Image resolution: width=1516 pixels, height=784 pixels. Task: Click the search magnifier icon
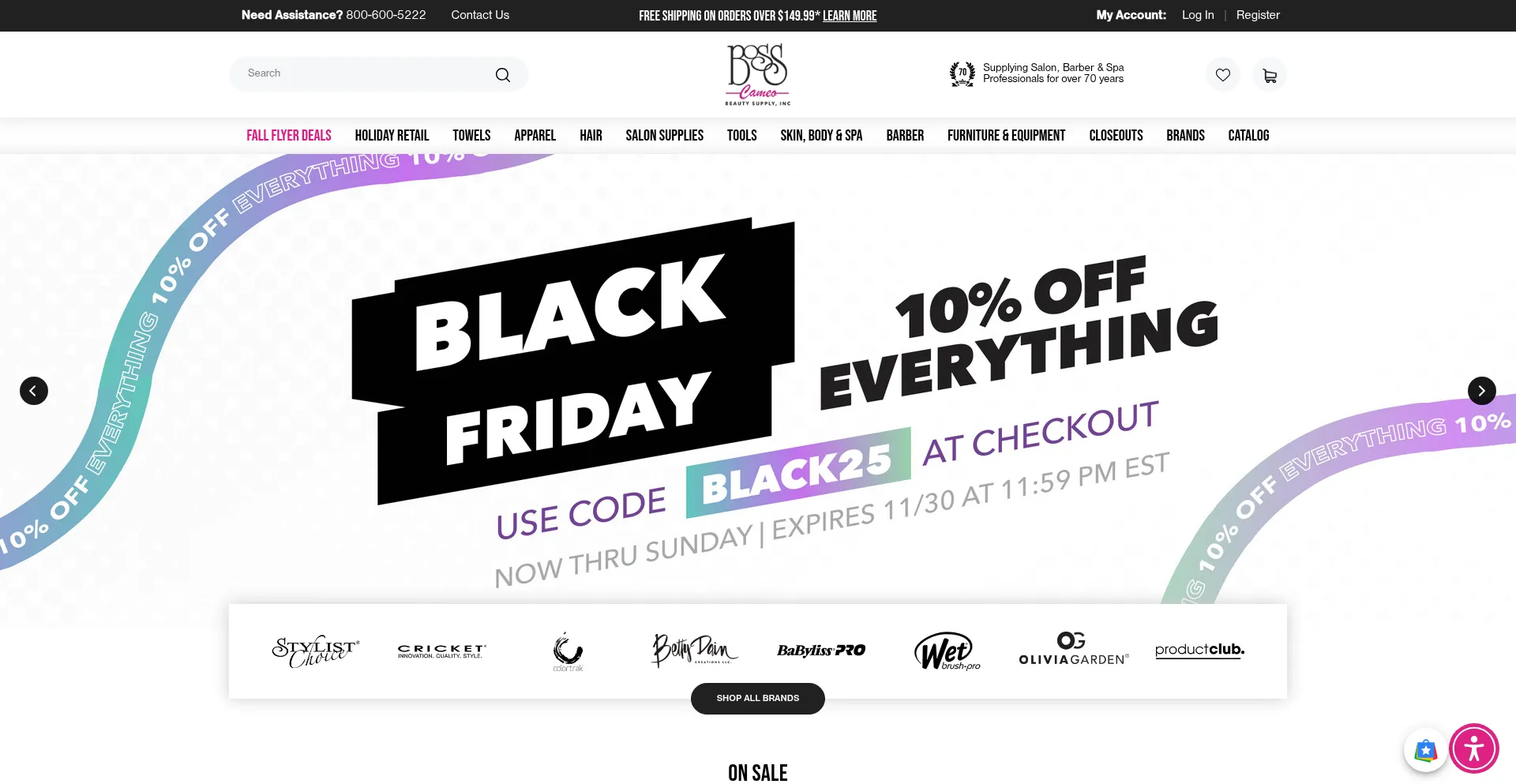503,75
